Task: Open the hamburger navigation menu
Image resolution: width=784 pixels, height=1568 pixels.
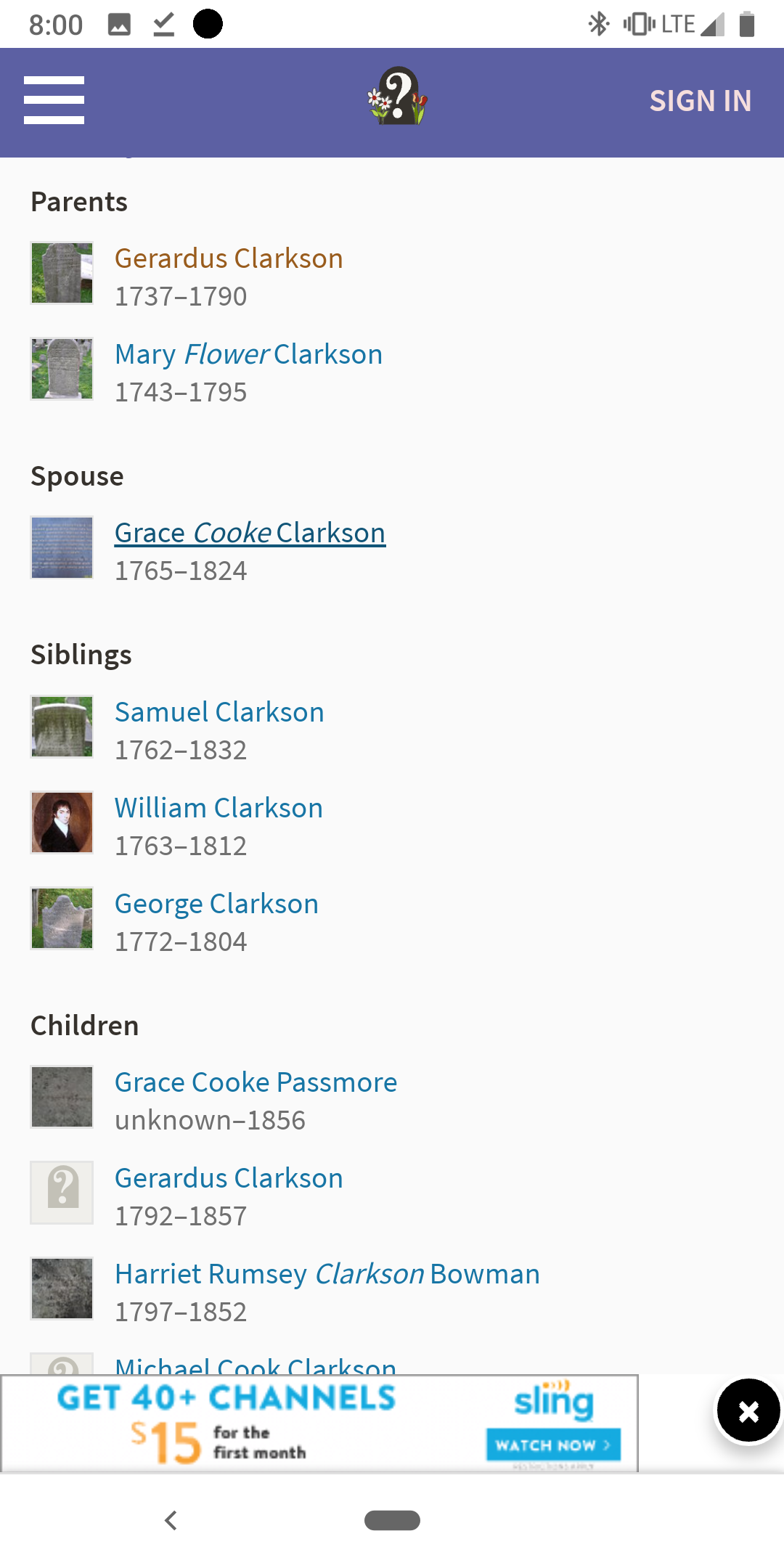Action: click(x=54, y=100)
